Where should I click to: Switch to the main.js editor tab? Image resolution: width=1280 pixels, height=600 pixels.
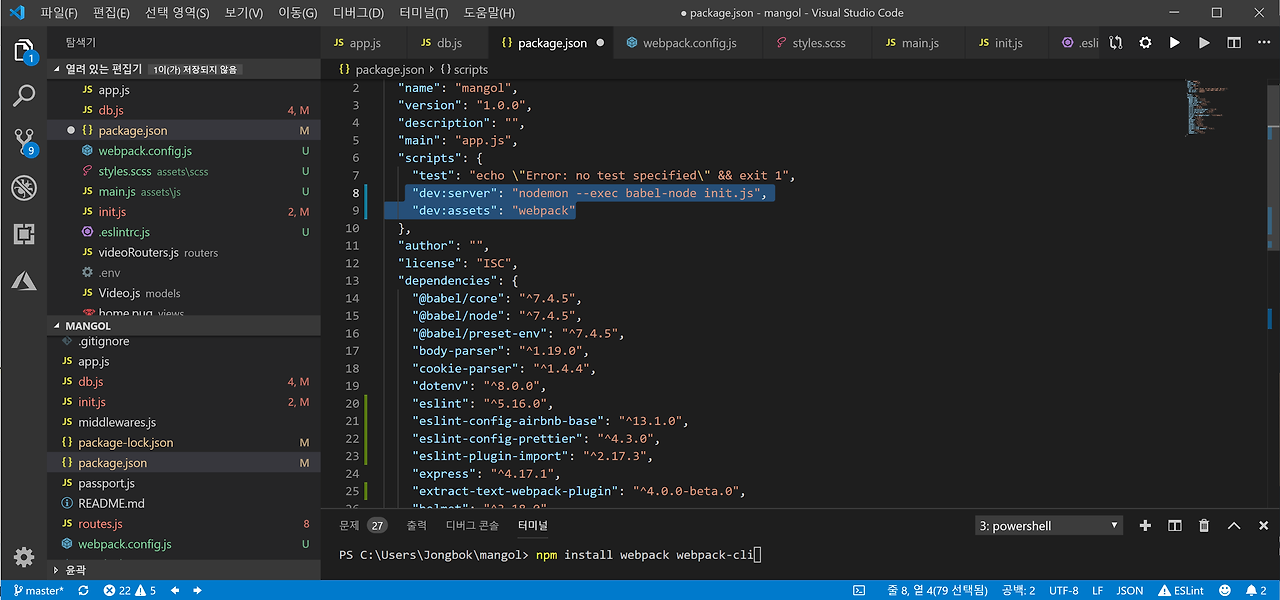(920, 43)
